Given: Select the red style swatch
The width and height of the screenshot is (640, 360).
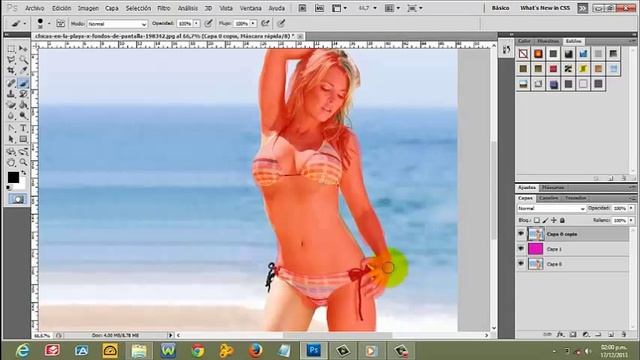Looking at the screenshot, I should [x=553, y=69].
